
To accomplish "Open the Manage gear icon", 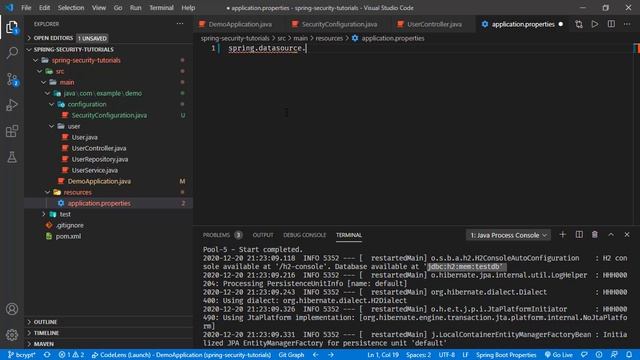I will pos(12,335).
